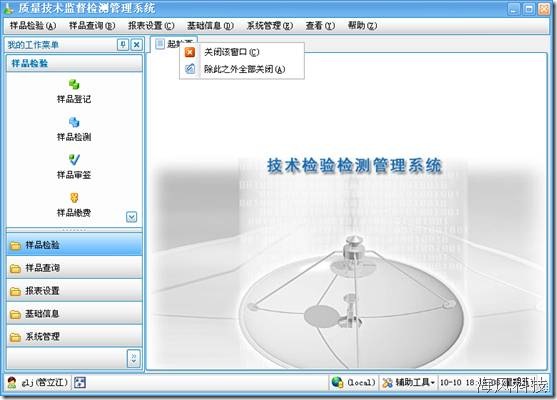Viewport: 557px width, 400px height.
Task: Open the 样品查询(B) menu
Action: point(92,26)
